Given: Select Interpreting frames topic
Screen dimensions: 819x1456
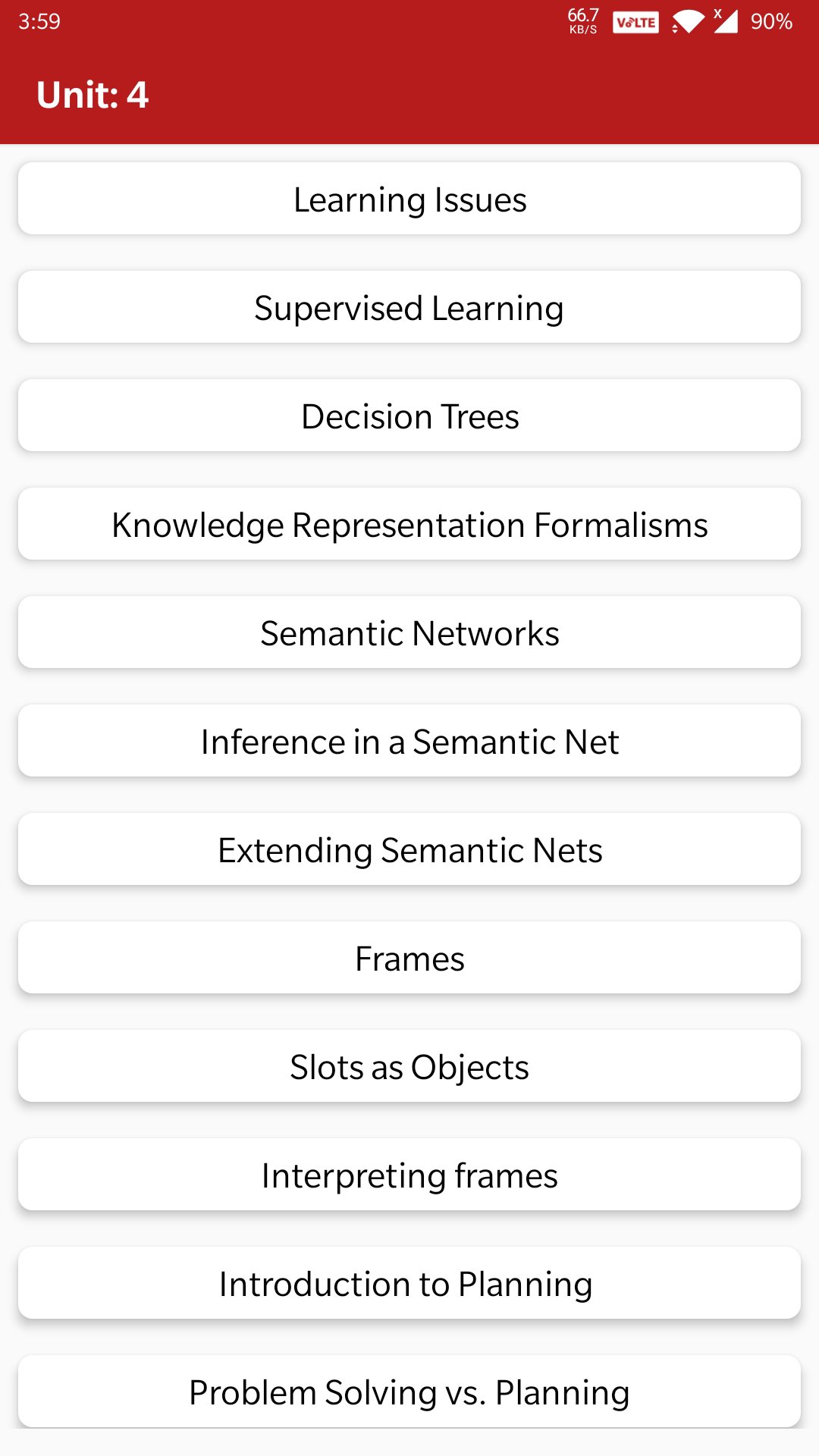Looking at the screenshot, I should tap(409, 1175).
